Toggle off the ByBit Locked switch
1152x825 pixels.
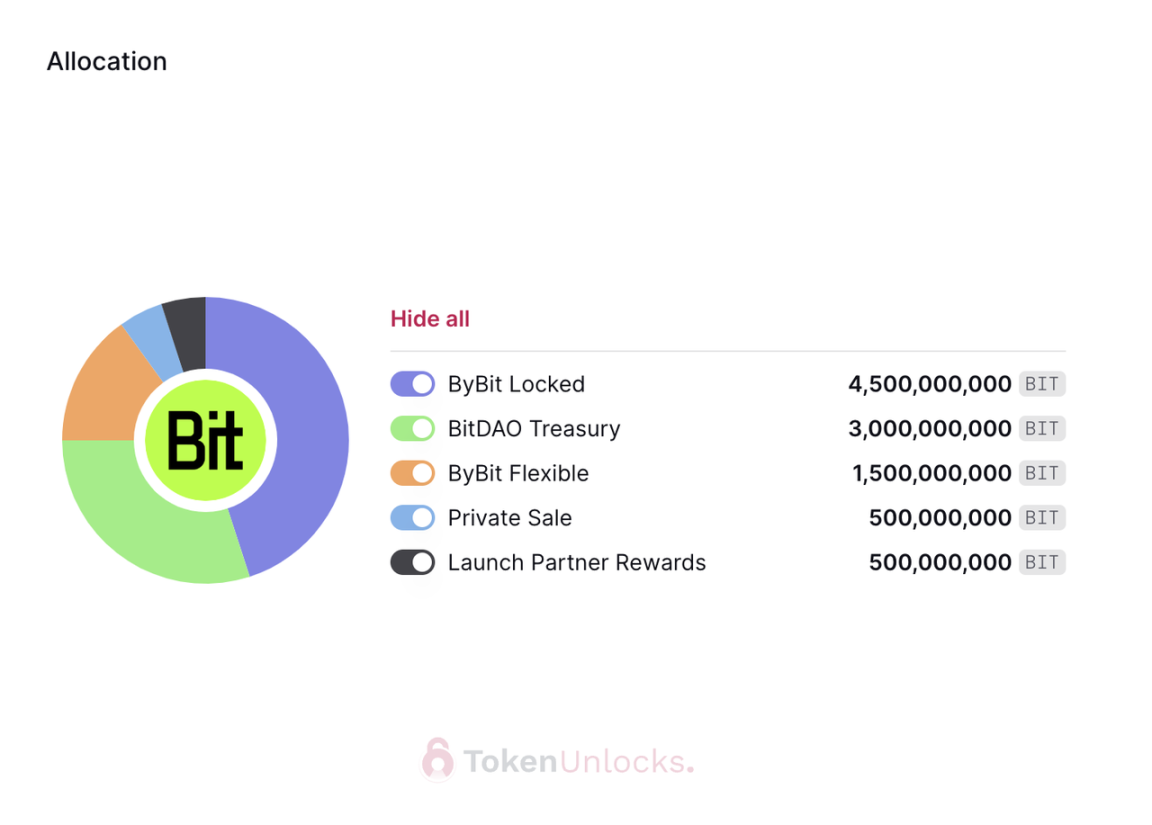[412, 383]
